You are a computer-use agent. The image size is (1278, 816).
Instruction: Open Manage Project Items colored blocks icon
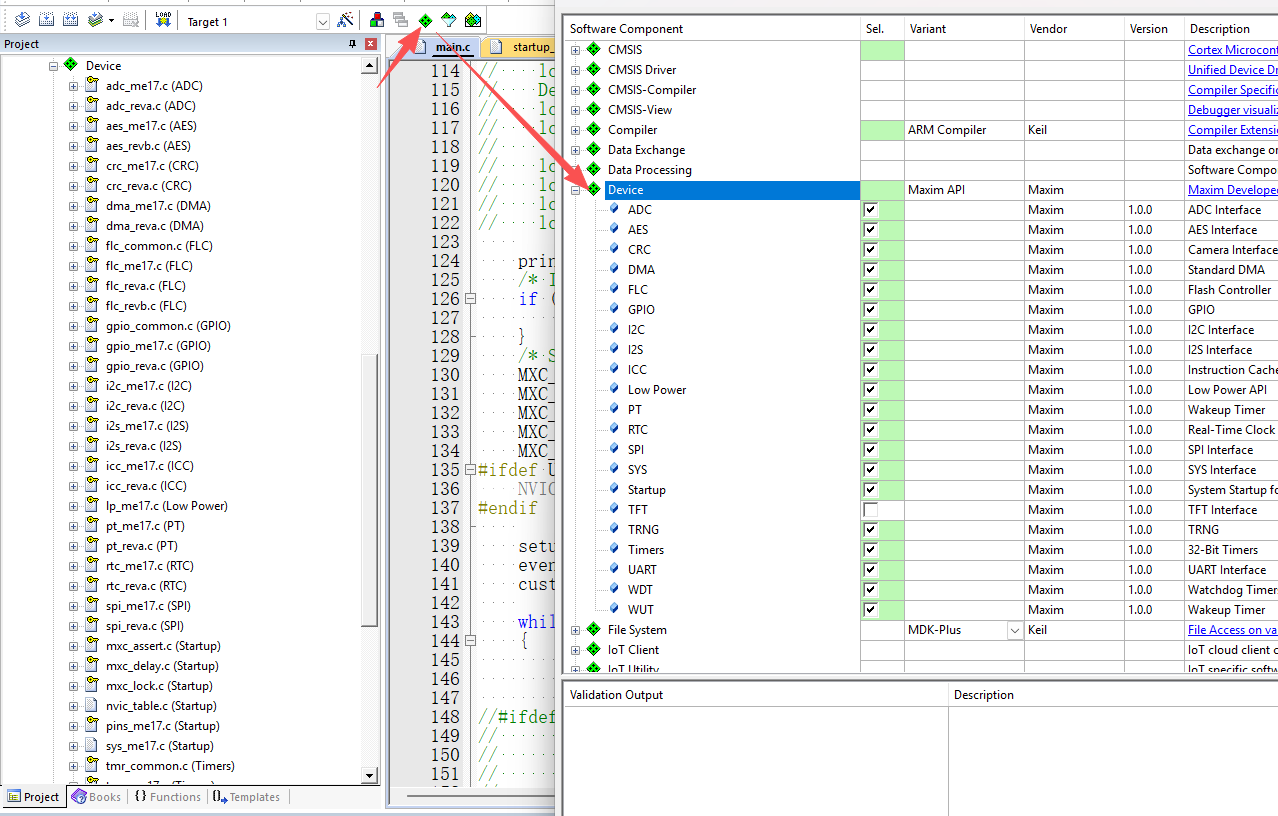pyautogui.click(x=377, y=20)
